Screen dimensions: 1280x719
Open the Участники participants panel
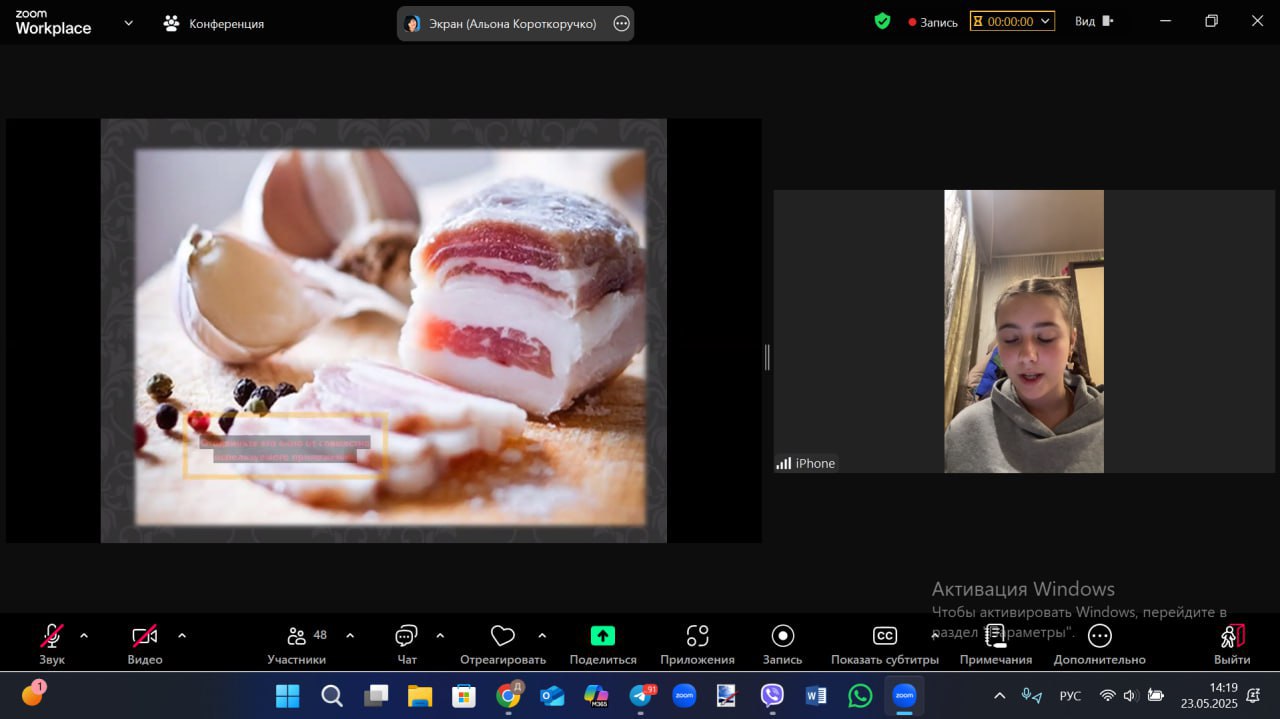(x=297, y=644)
